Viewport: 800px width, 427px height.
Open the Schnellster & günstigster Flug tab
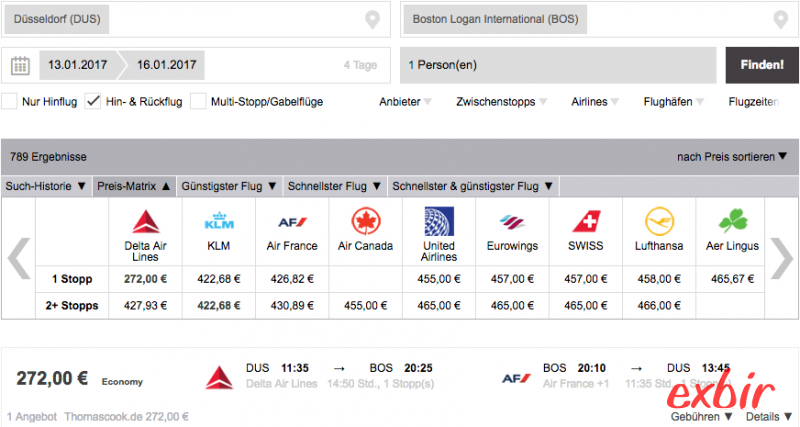point(473,186)
